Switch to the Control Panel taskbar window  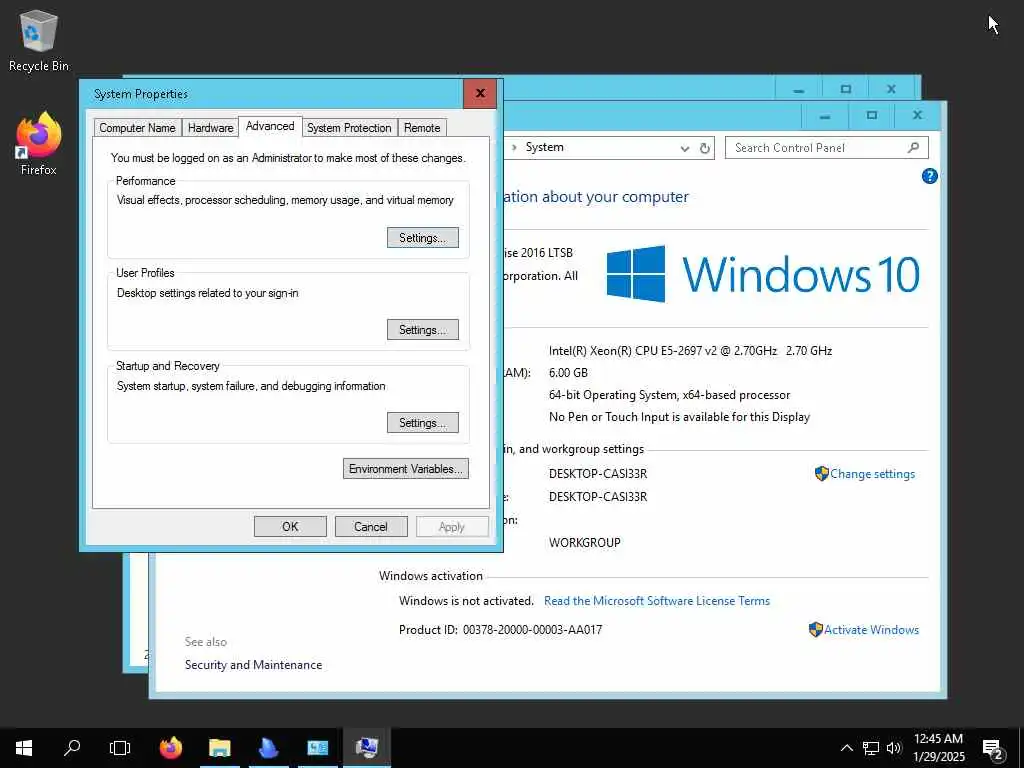[x=317, y=748]
